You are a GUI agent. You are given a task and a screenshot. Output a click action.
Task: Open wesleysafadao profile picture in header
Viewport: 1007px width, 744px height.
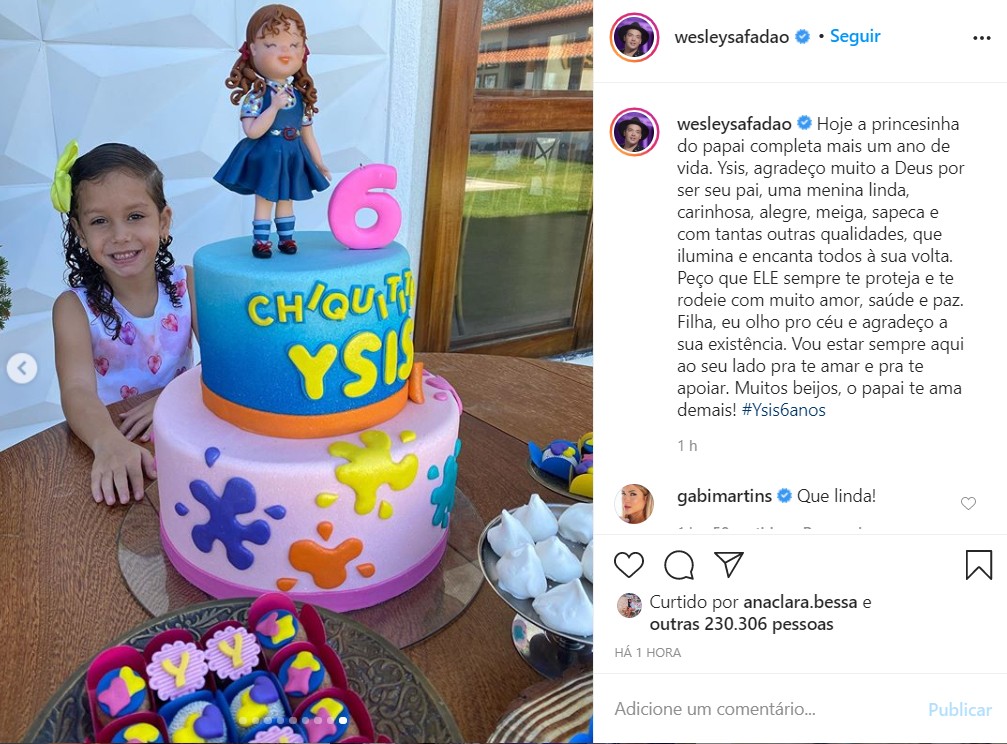[x=634, y=37]
